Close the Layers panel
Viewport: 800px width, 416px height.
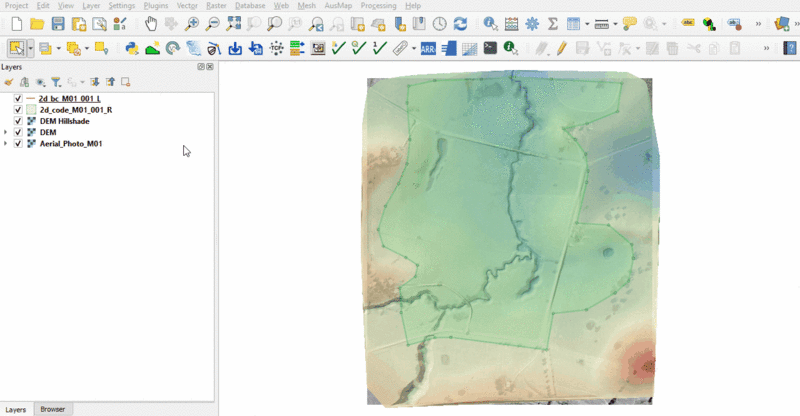click(209, 67)
